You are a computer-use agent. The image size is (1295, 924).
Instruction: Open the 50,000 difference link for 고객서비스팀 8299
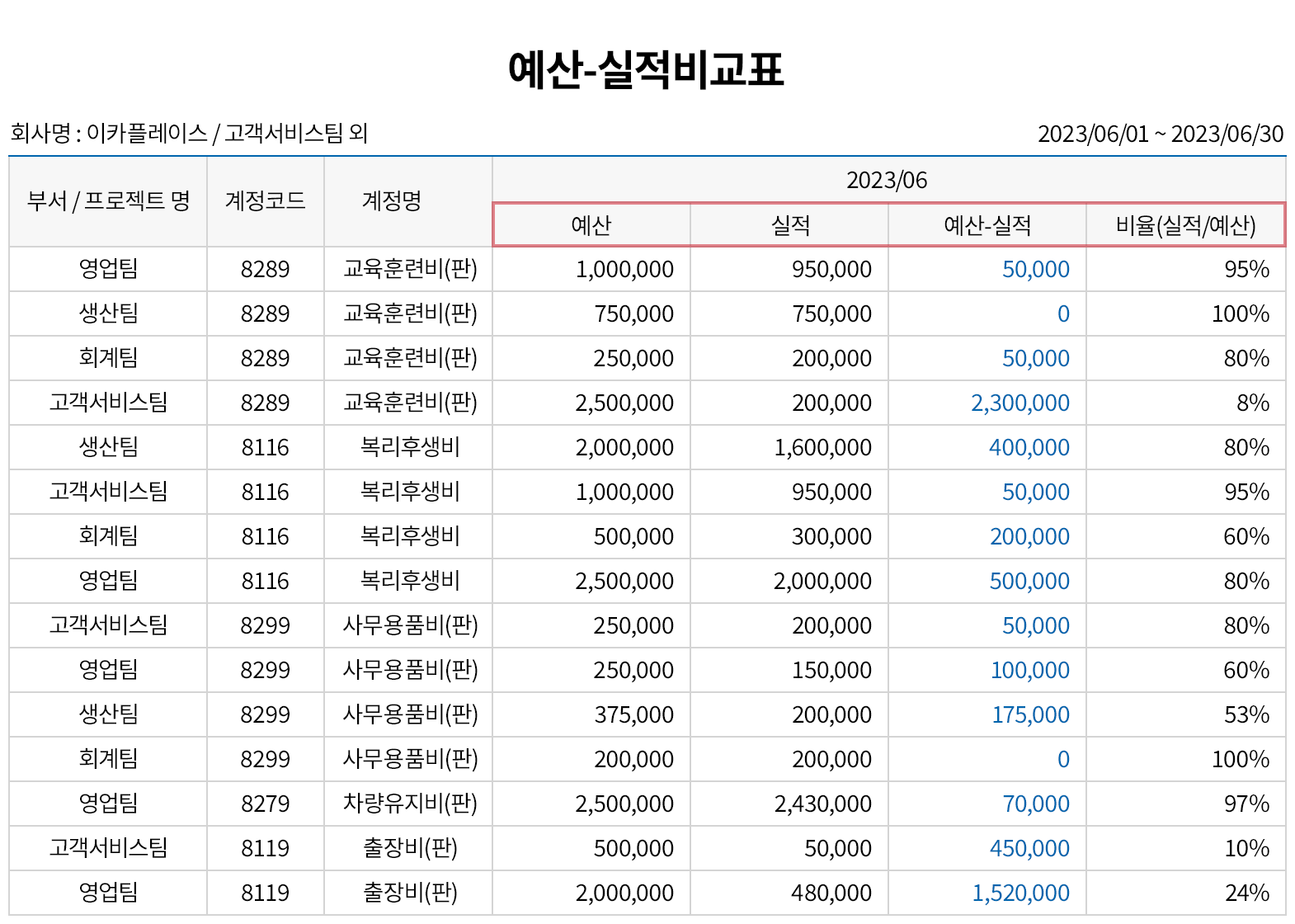pyautogui.click(x=1036, y=625)
